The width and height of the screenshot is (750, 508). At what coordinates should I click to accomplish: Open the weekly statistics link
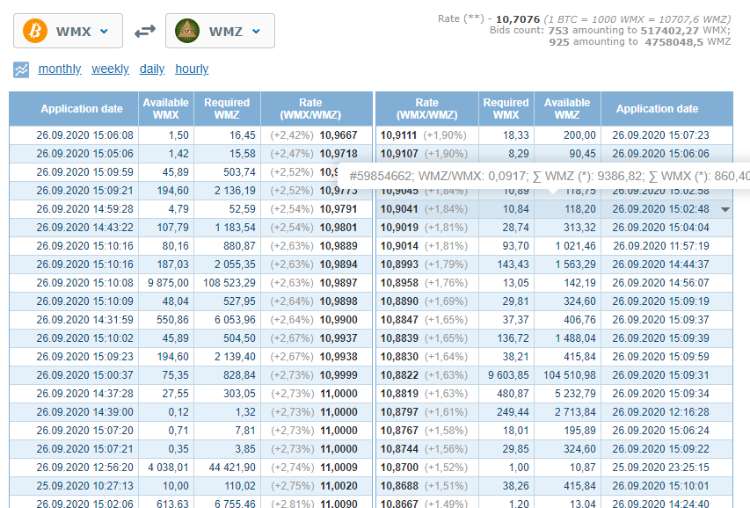coord(110,69)
